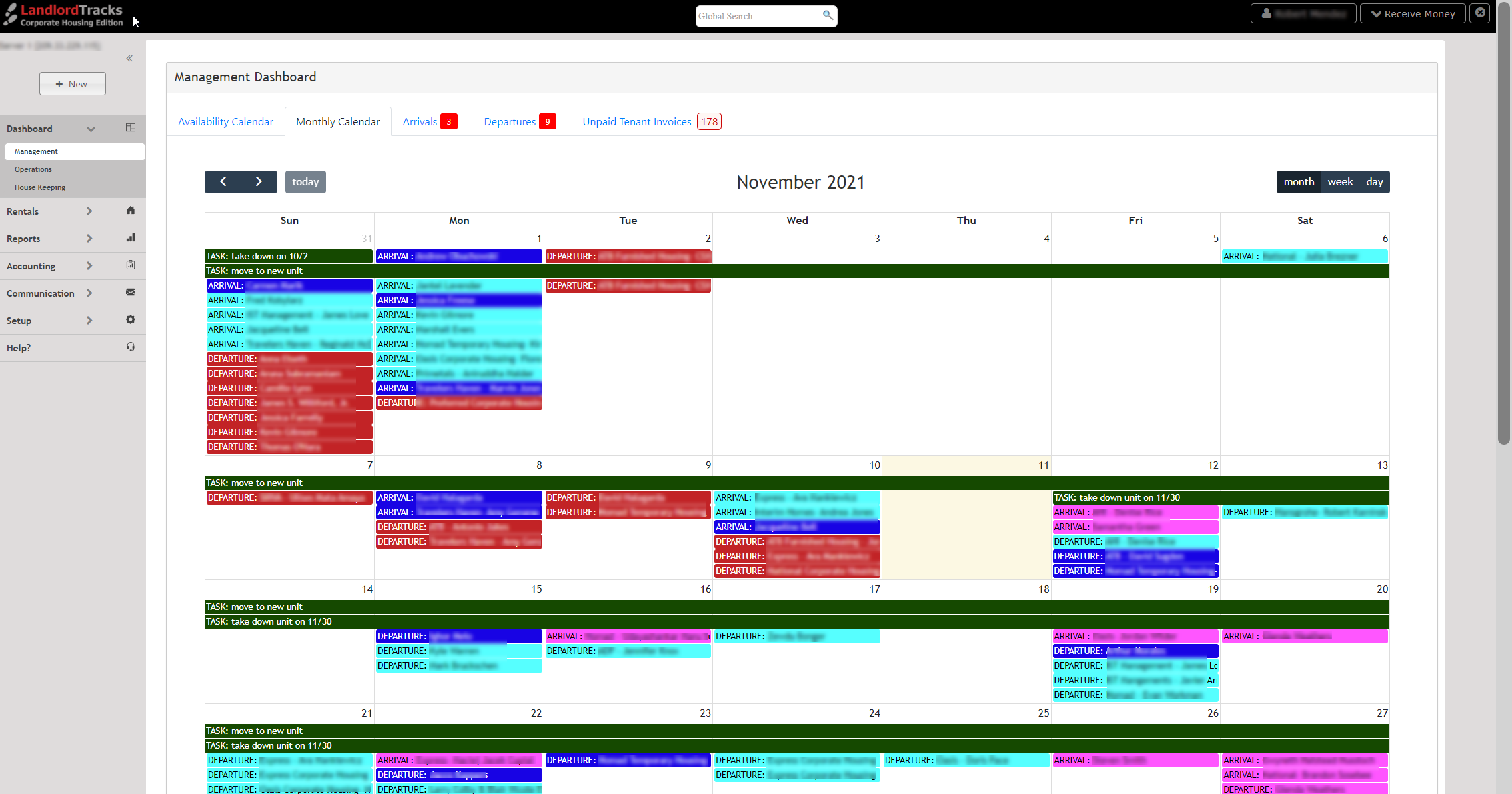Click the Dashboard grid icon
The height and width of the screenshot is (794, 1512).
coord(131,127)
